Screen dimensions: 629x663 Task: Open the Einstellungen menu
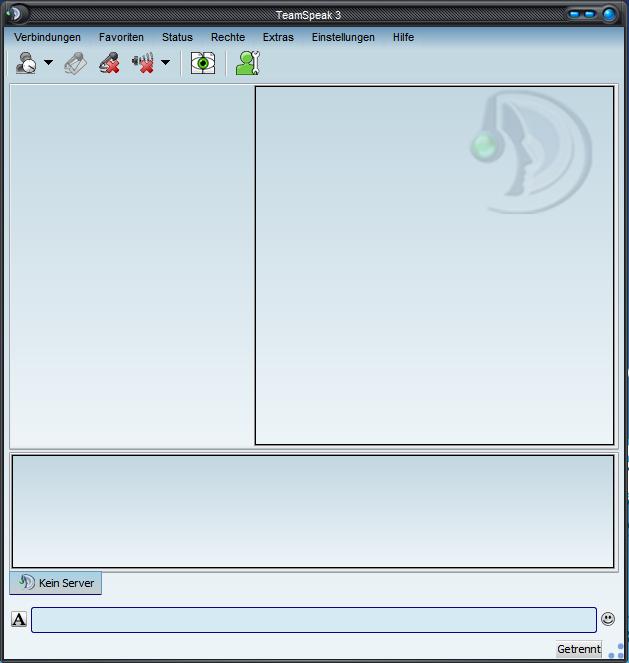coord(343,37)
